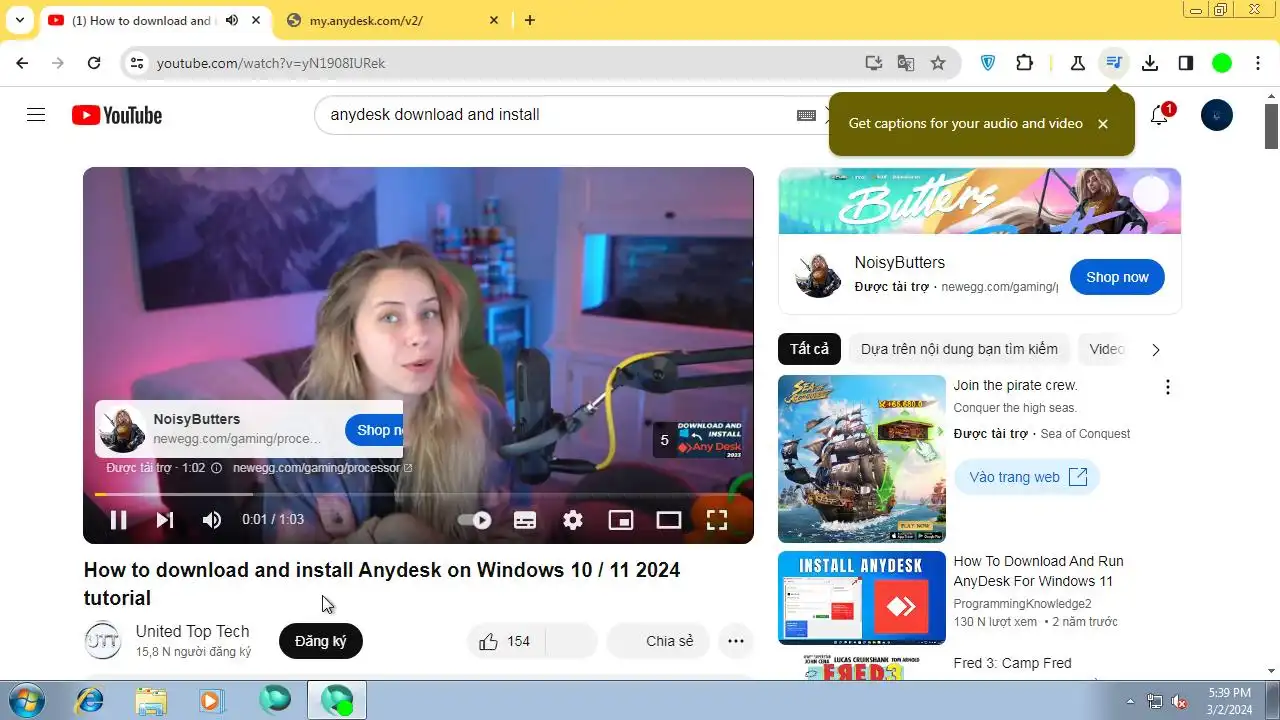The height and width of the screenshot is (720, 1280).
Task: Open the Bitwarden shield extension
Action: pyautogui.click(x=988, y=63)
